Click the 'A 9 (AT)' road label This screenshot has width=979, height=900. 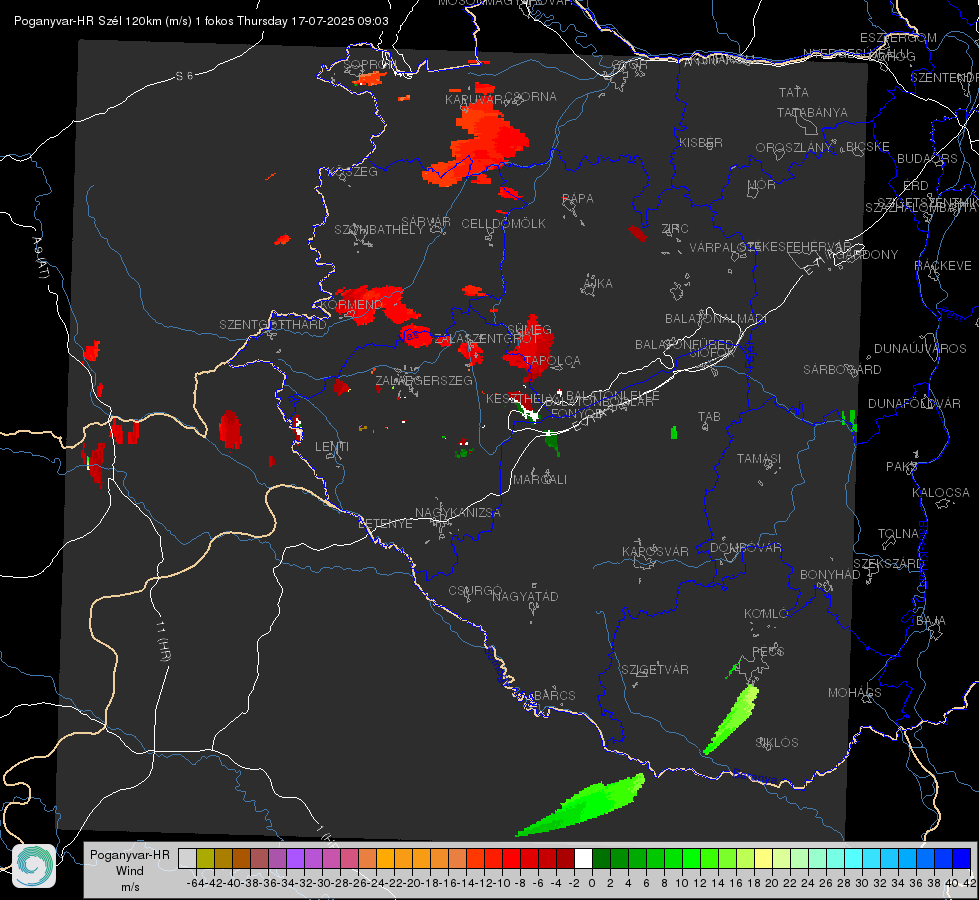click(40, 258)
